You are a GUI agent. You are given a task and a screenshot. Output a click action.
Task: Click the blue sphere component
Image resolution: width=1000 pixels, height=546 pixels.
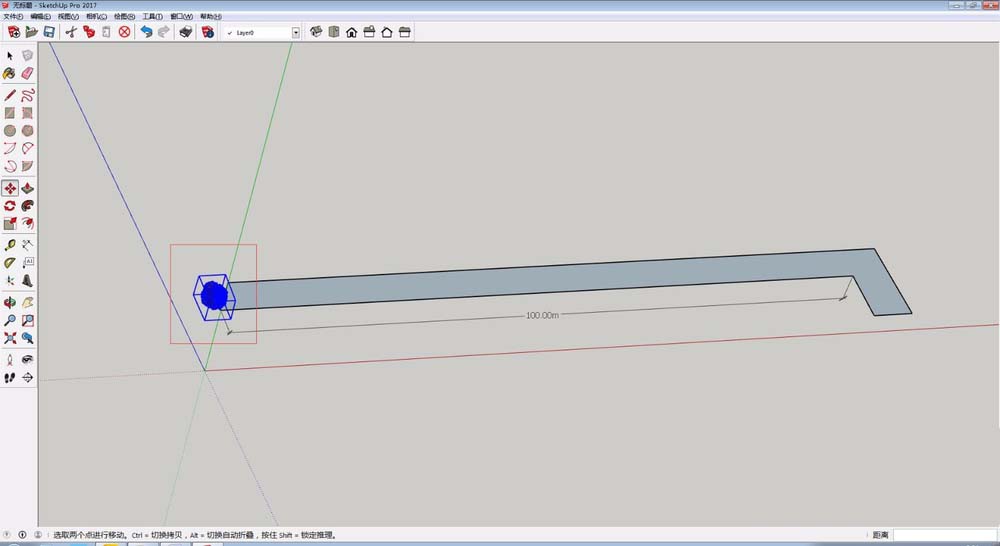[x=213, y=296]
